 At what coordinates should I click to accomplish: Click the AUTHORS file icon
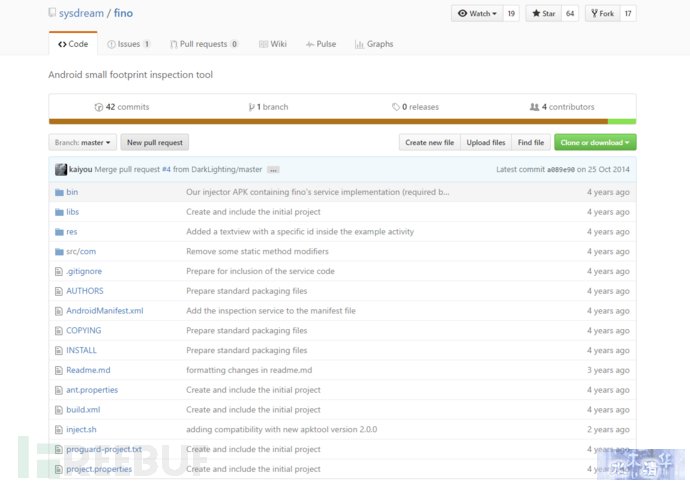(x=59, y=291)
